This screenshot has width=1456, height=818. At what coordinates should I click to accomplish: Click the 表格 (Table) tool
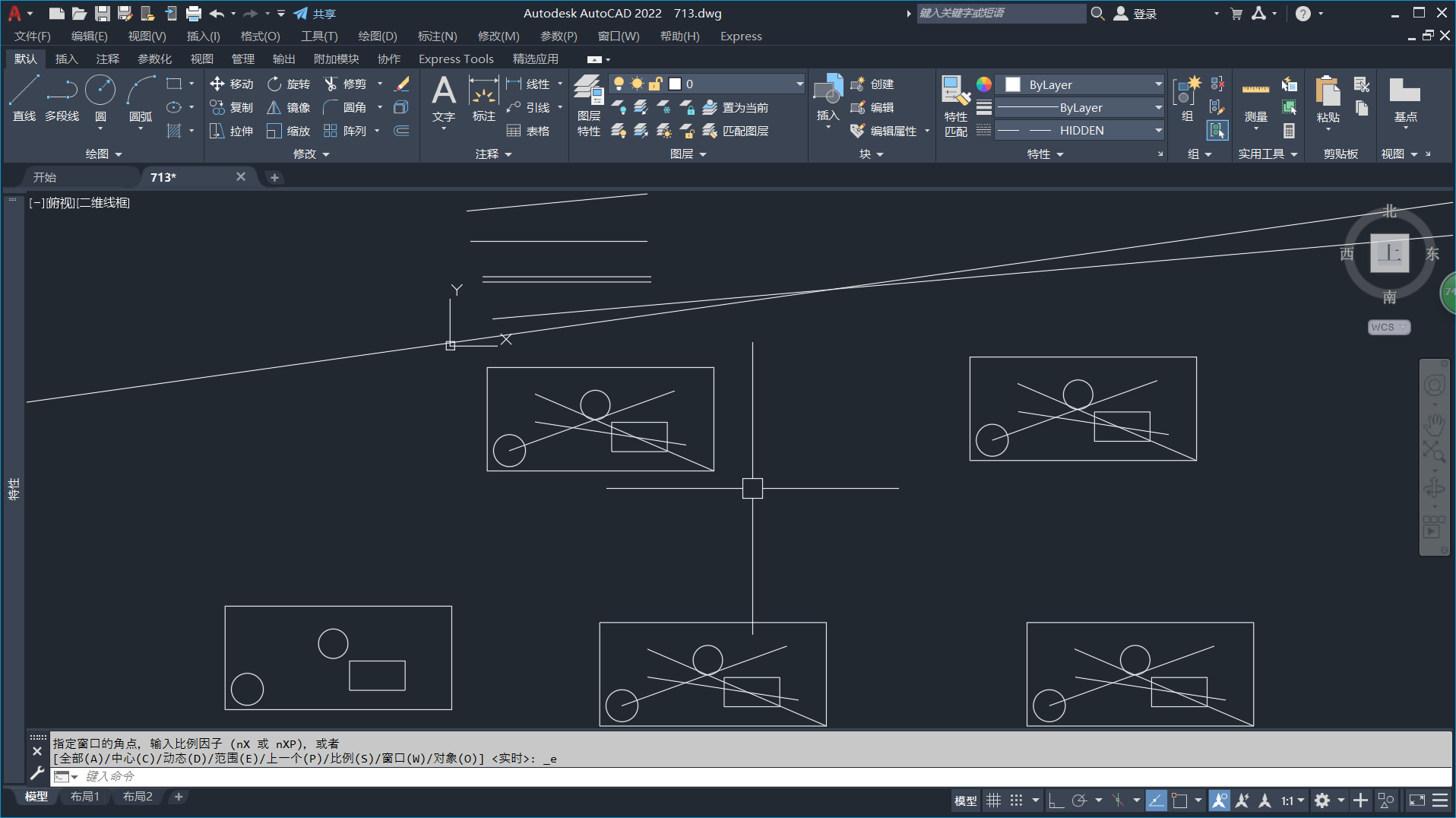click(x=528, y=131)
